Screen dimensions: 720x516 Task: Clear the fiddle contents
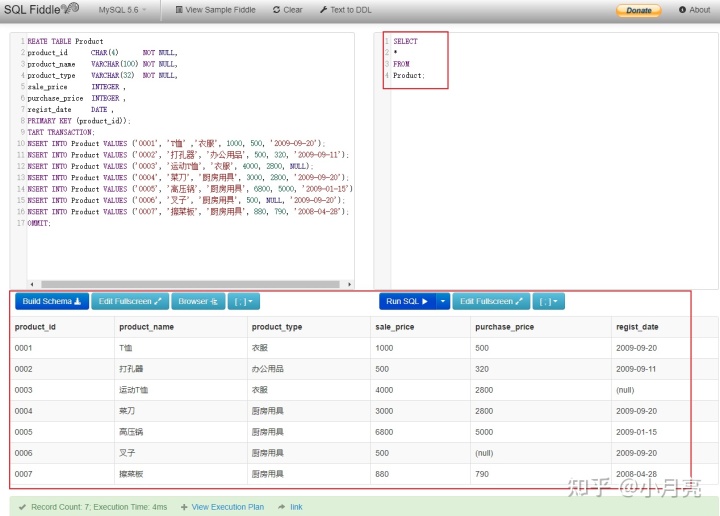pos(287,10)
